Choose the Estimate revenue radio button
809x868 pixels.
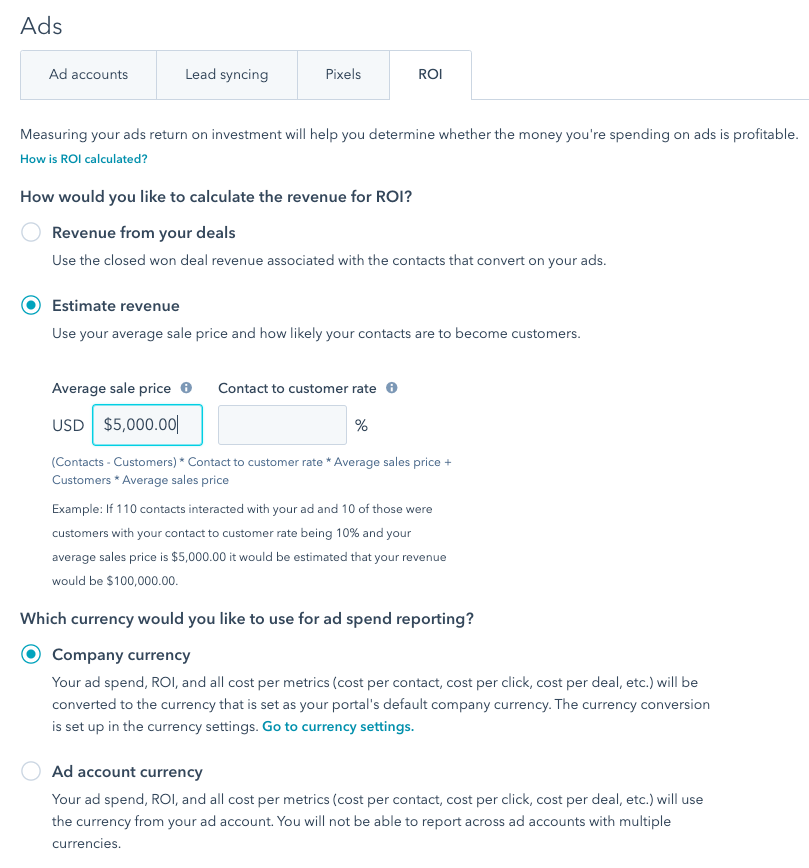click(x=32, y=306)
